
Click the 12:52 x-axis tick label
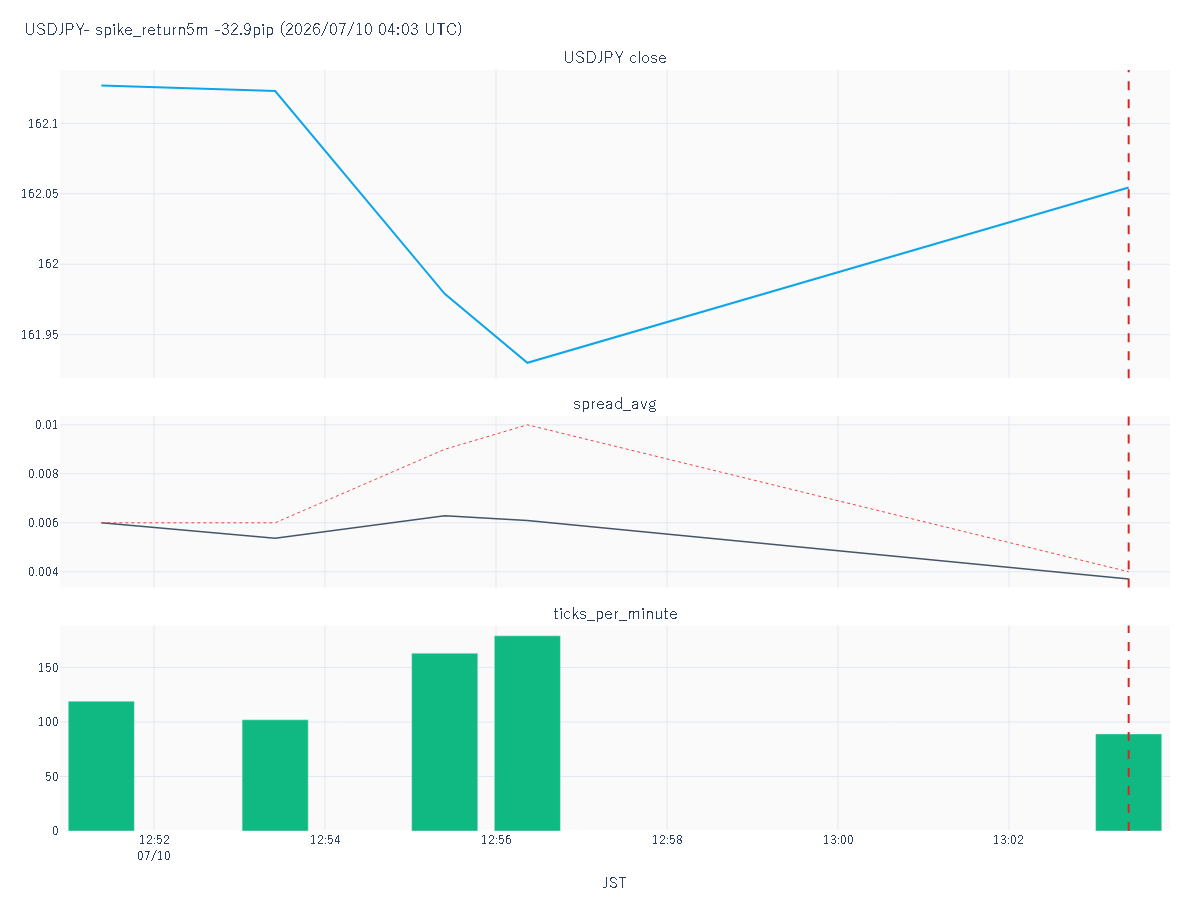[154, 840]
